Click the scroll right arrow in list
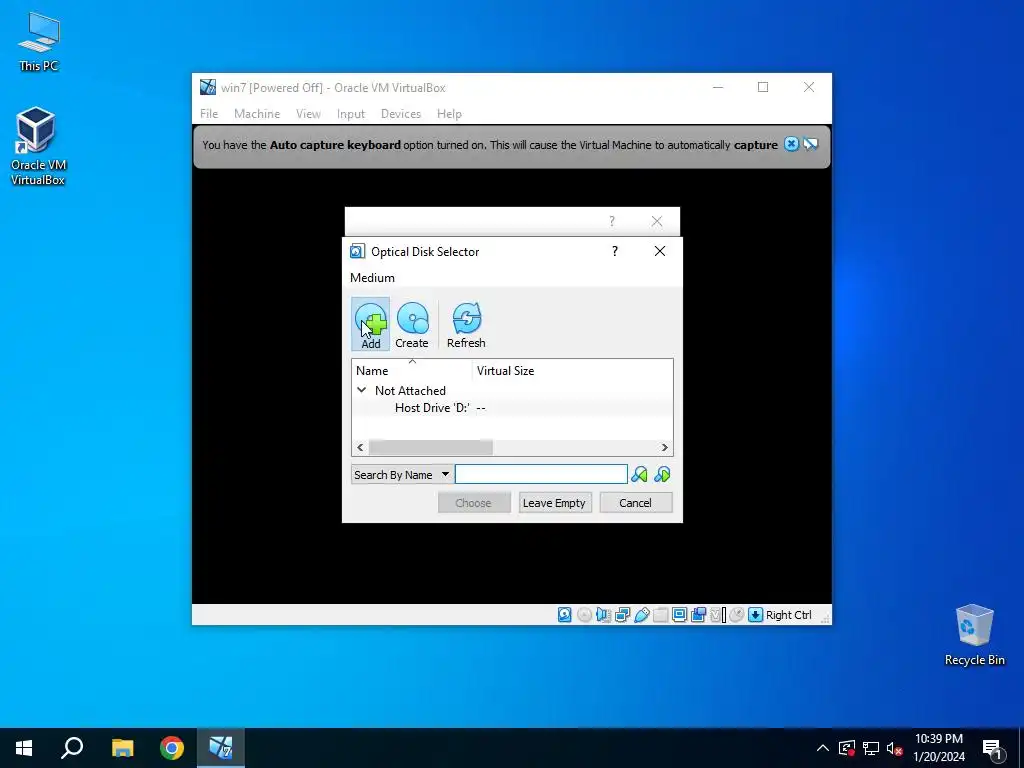This screenshot has width=1024, height=768. [664, 447]
